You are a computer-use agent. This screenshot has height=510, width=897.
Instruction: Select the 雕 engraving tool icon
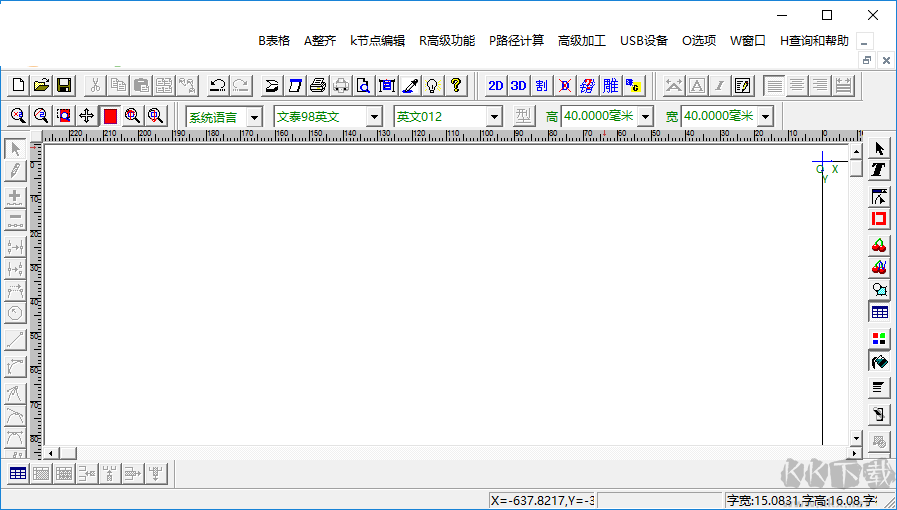tap(610, 86)
